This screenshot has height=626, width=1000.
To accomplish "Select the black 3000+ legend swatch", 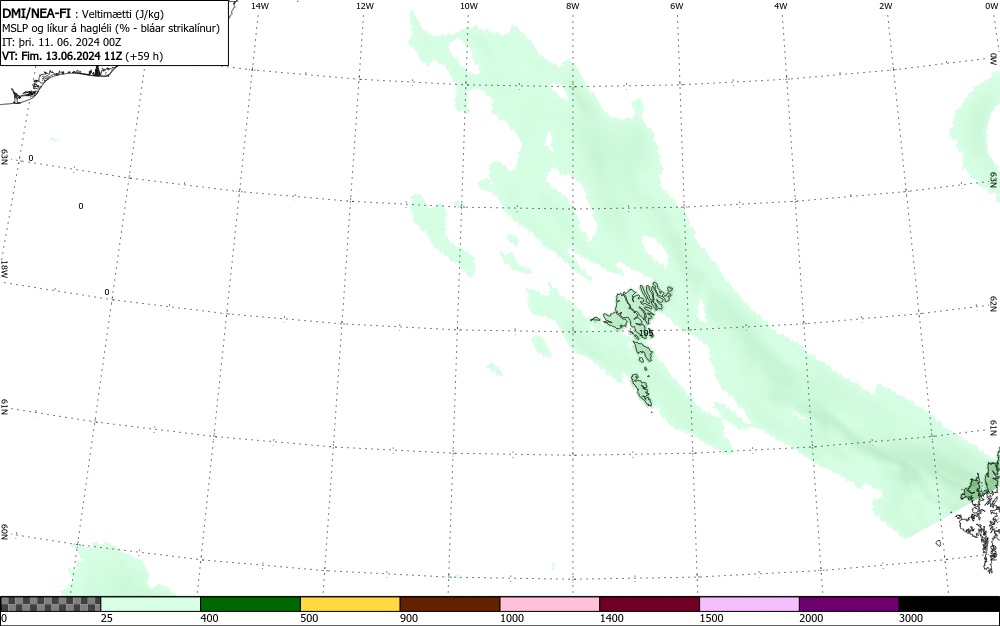I will (x=949, y=604).
